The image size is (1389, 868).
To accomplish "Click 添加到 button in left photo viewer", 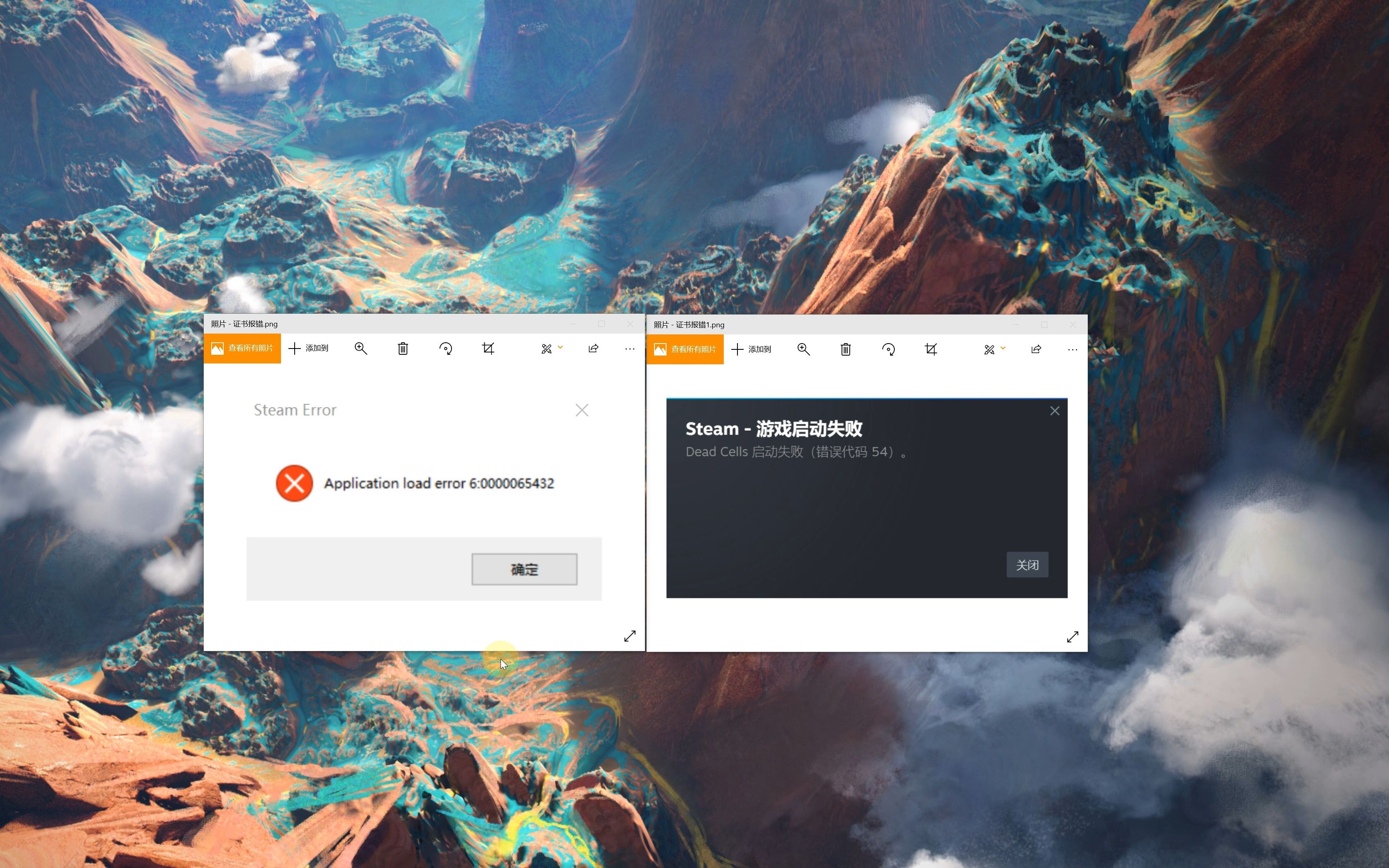I will [x=310, y=348].
